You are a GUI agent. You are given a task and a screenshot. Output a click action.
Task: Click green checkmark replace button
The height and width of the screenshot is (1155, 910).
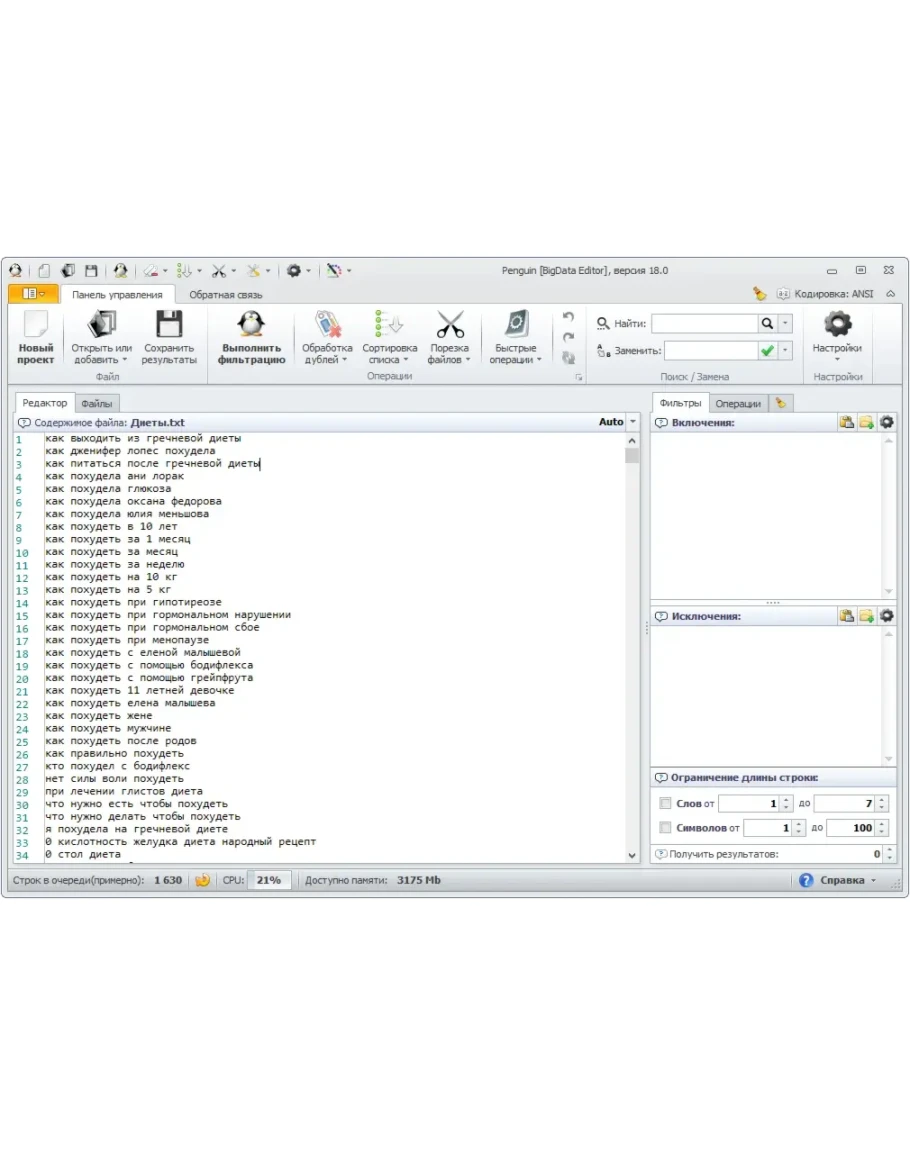pyautogui.click(x=767, y=351)
